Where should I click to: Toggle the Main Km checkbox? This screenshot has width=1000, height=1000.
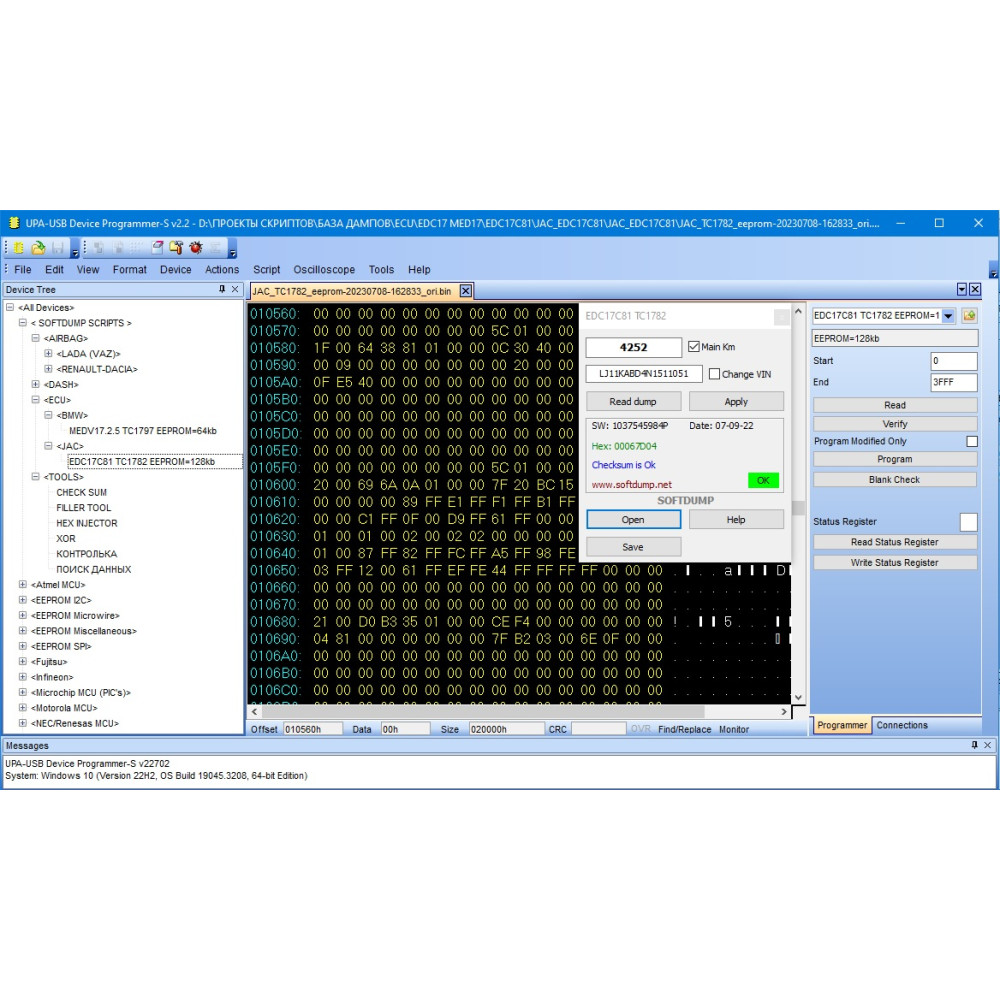pos(694,346)
